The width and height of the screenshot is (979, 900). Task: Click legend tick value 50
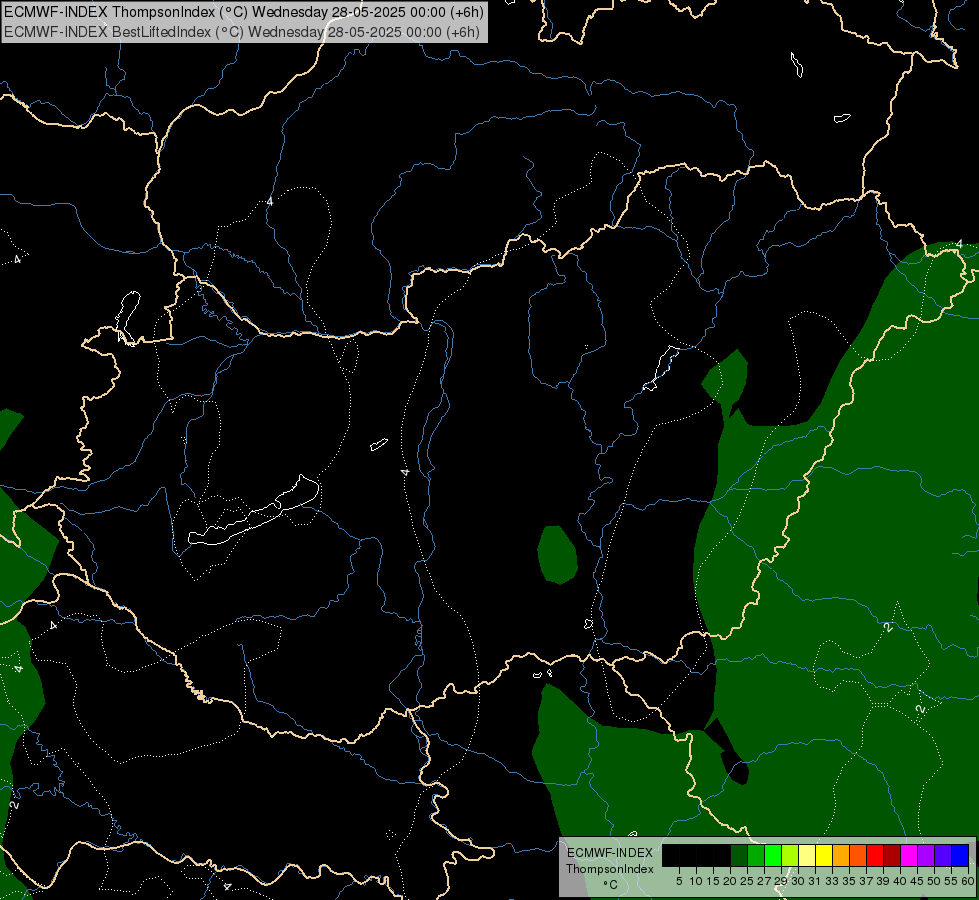click(935, 881)
